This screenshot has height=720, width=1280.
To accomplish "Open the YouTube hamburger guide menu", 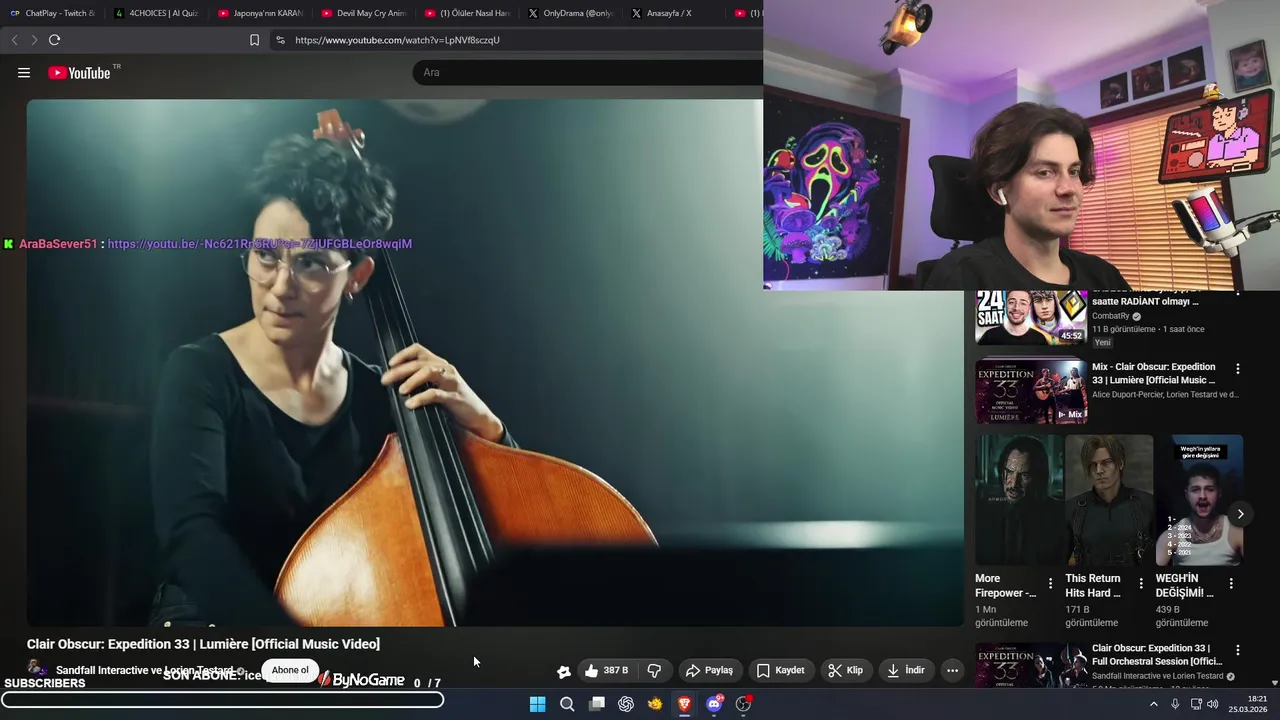I will click(x=24, y=73).
